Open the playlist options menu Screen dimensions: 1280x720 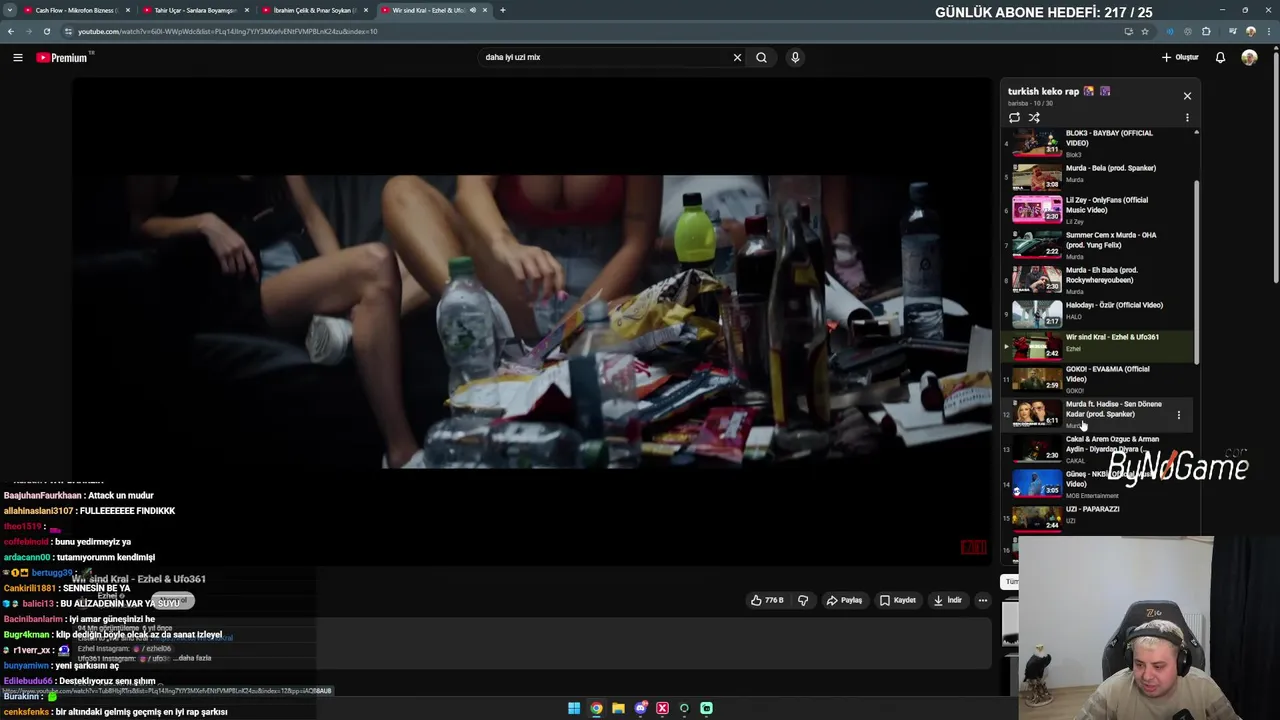point(1187,118)
